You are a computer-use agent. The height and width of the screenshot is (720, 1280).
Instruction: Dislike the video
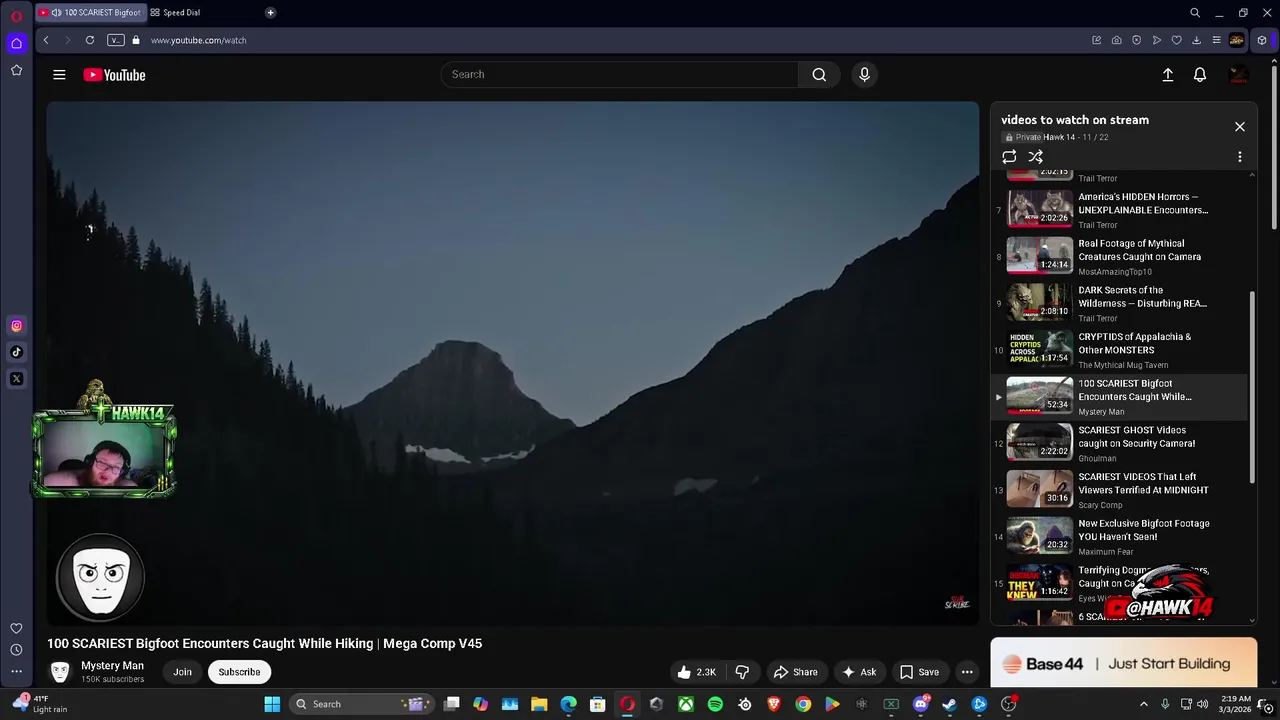coord(742,672)
